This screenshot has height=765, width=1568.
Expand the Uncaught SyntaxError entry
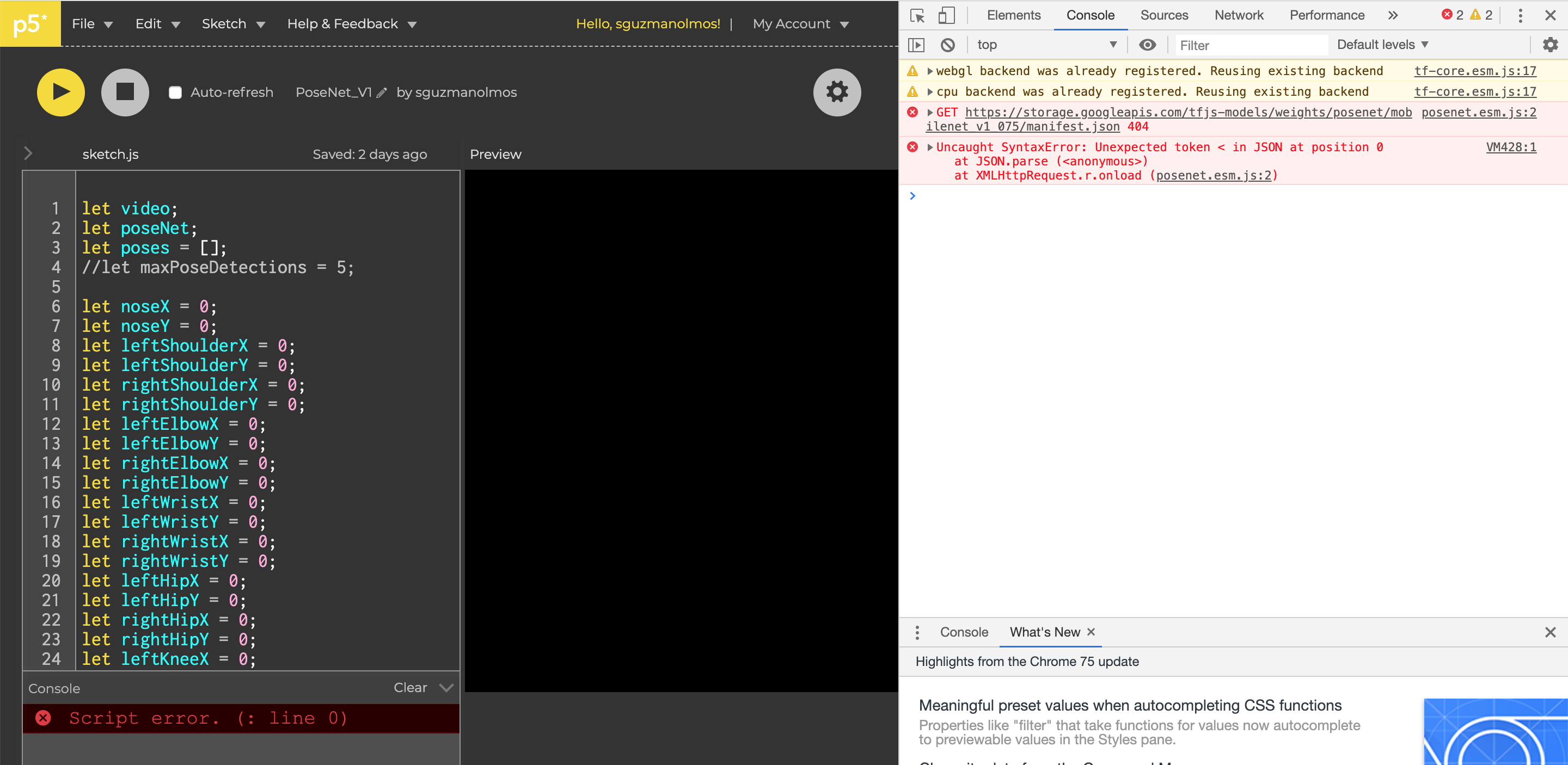pyautogui.click(x=929, y=147)
